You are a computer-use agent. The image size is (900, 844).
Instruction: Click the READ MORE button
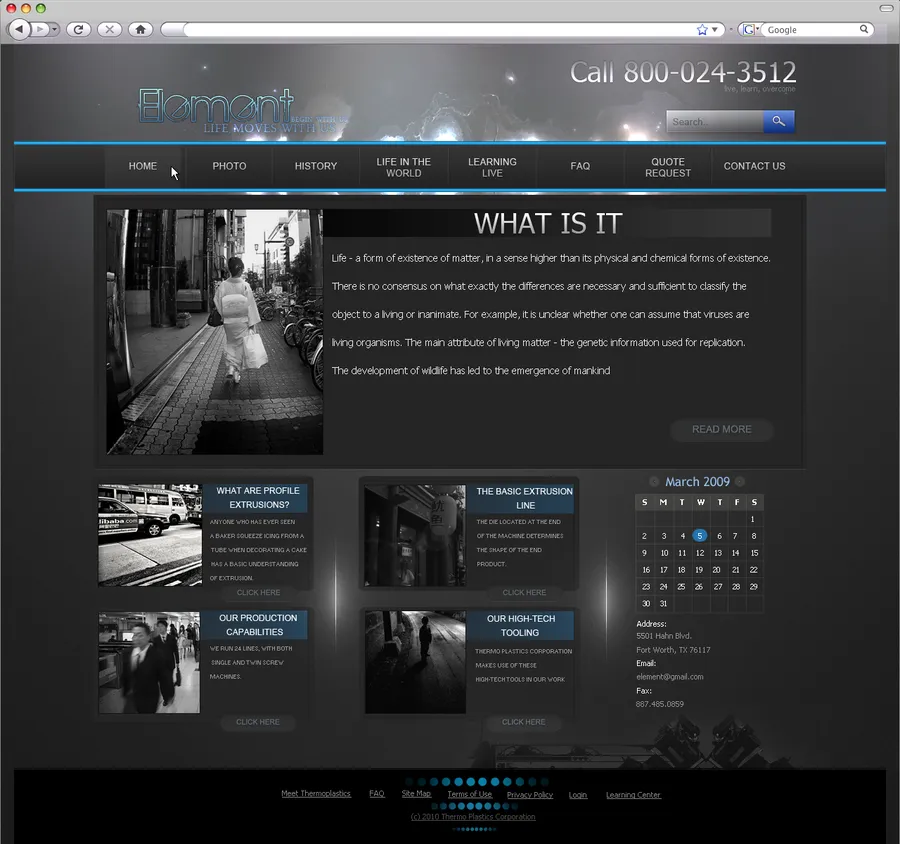721,429
